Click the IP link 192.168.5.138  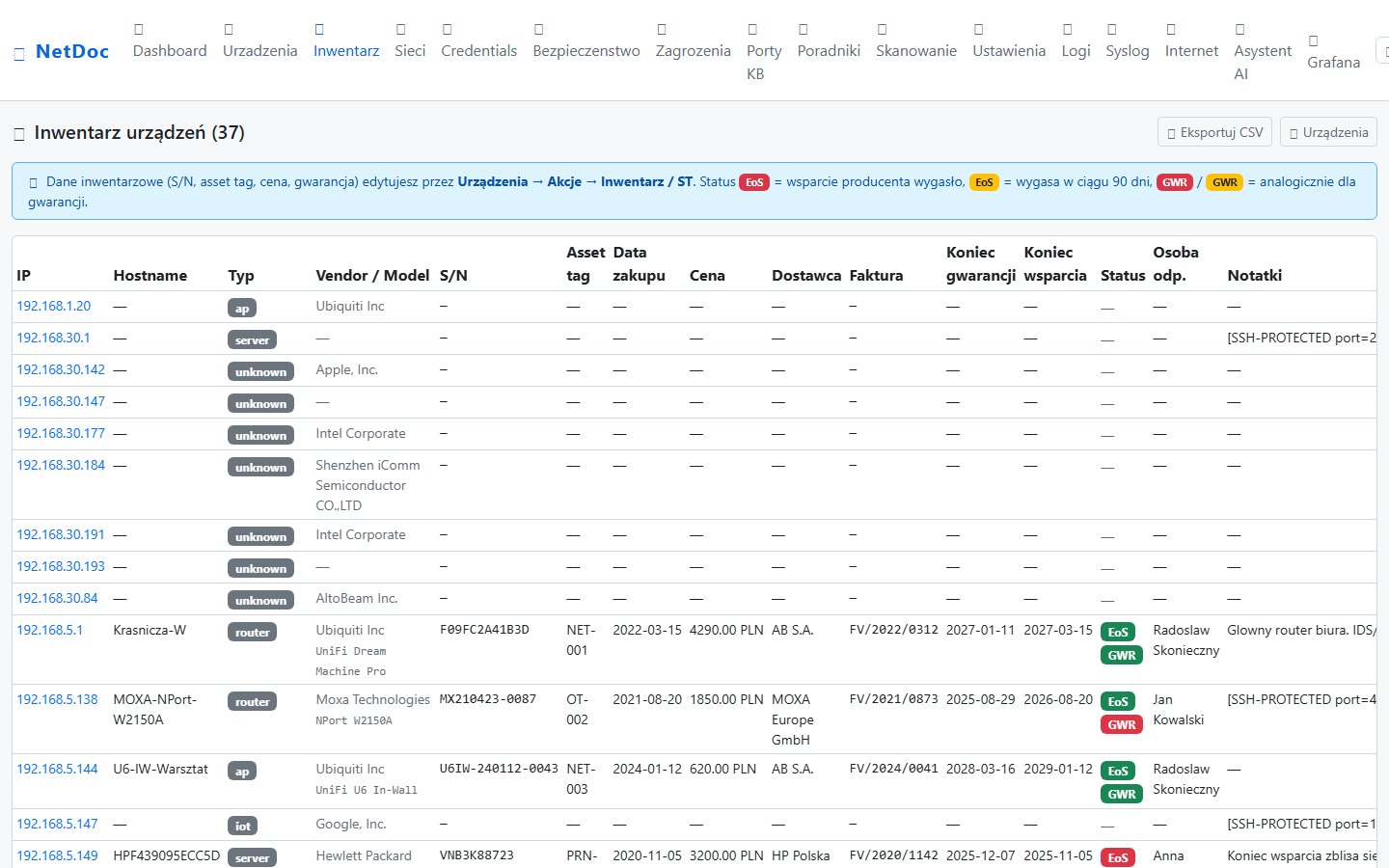57,699
